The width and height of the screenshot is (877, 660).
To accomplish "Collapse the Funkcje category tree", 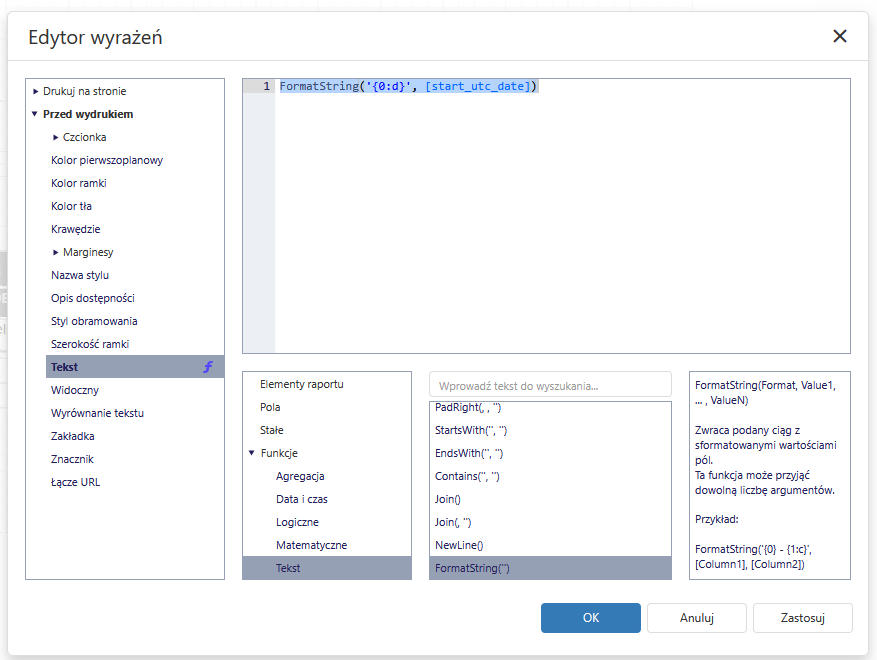I will (252, 453).
